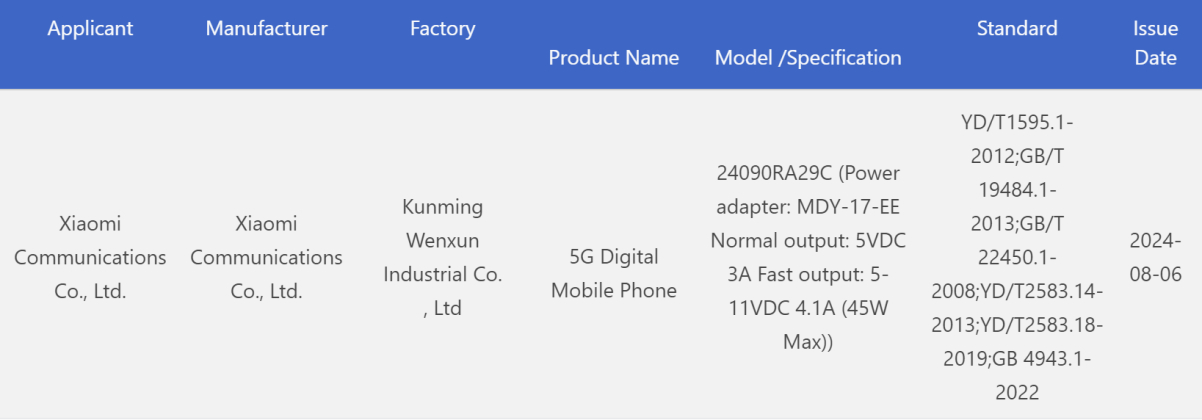
Task: Select the applicant cell Xiaomi Communications Co., Ltd.
Action: tap(90, 257)
